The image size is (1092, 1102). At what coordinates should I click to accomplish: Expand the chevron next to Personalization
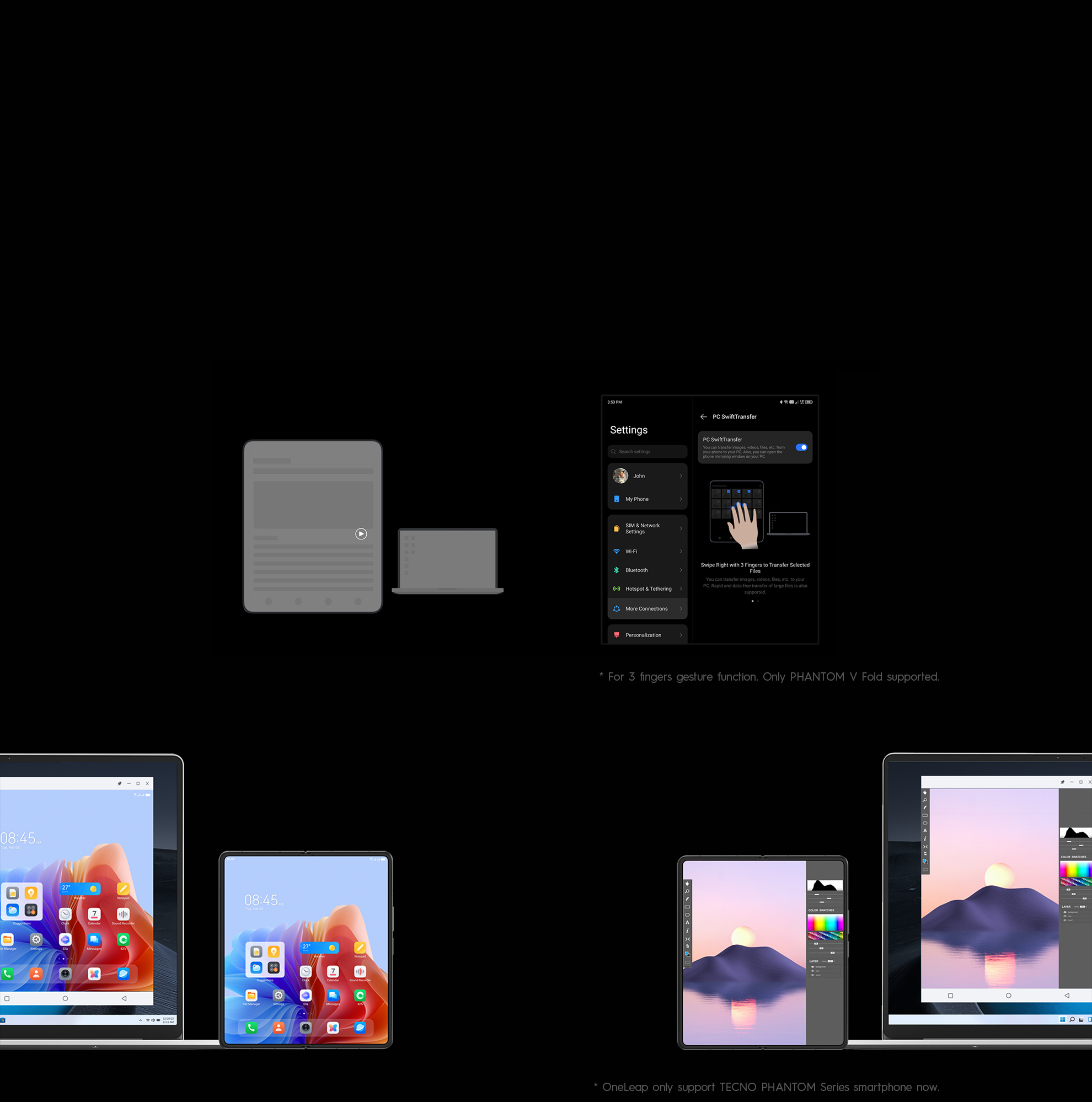tap(681, 635)
